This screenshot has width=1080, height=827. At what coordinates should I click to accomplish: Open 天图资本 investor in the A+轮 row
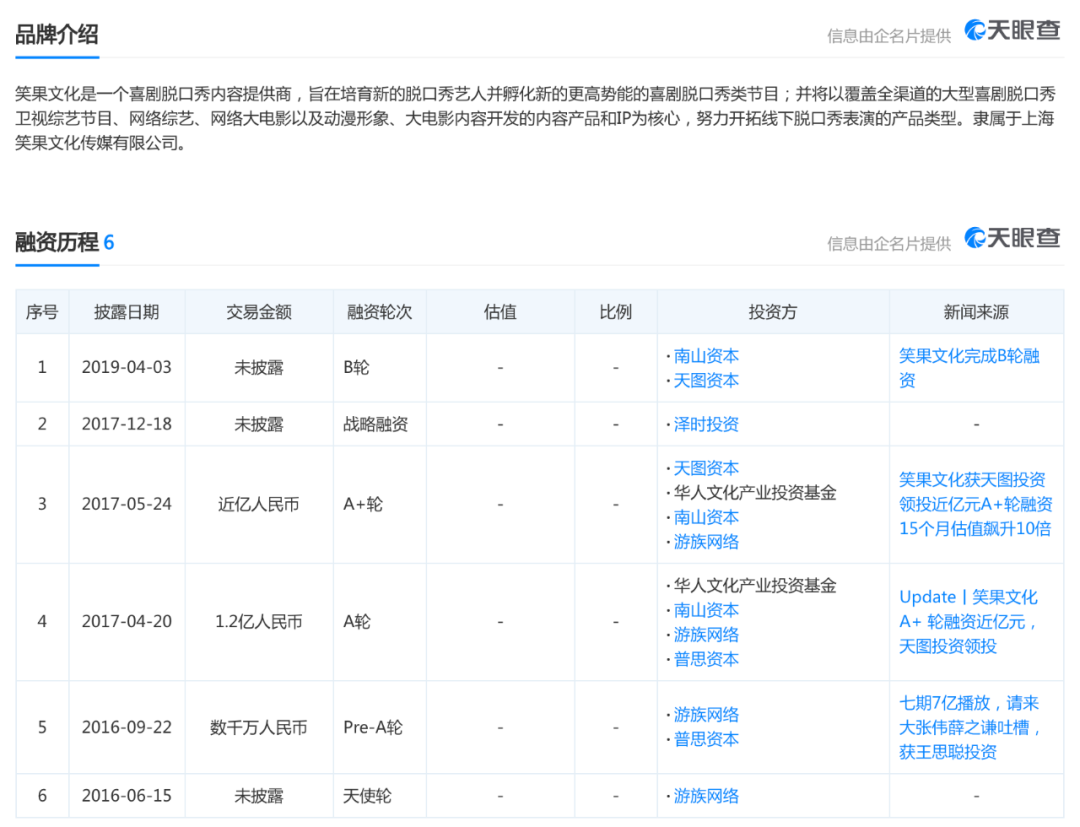(706, 468)
